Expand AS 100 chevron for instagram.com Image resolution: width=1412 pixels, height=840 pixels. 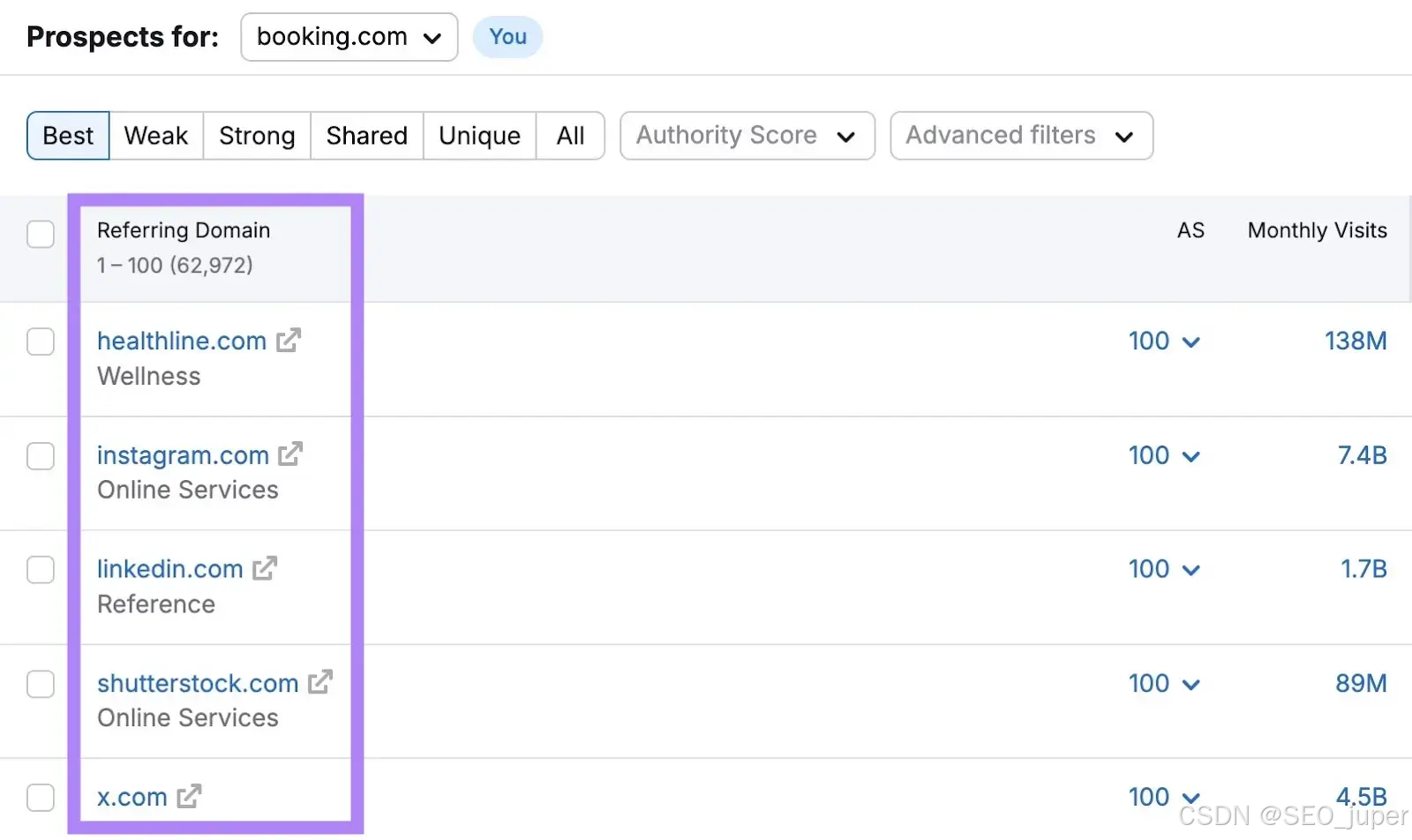pos(1190,456)
